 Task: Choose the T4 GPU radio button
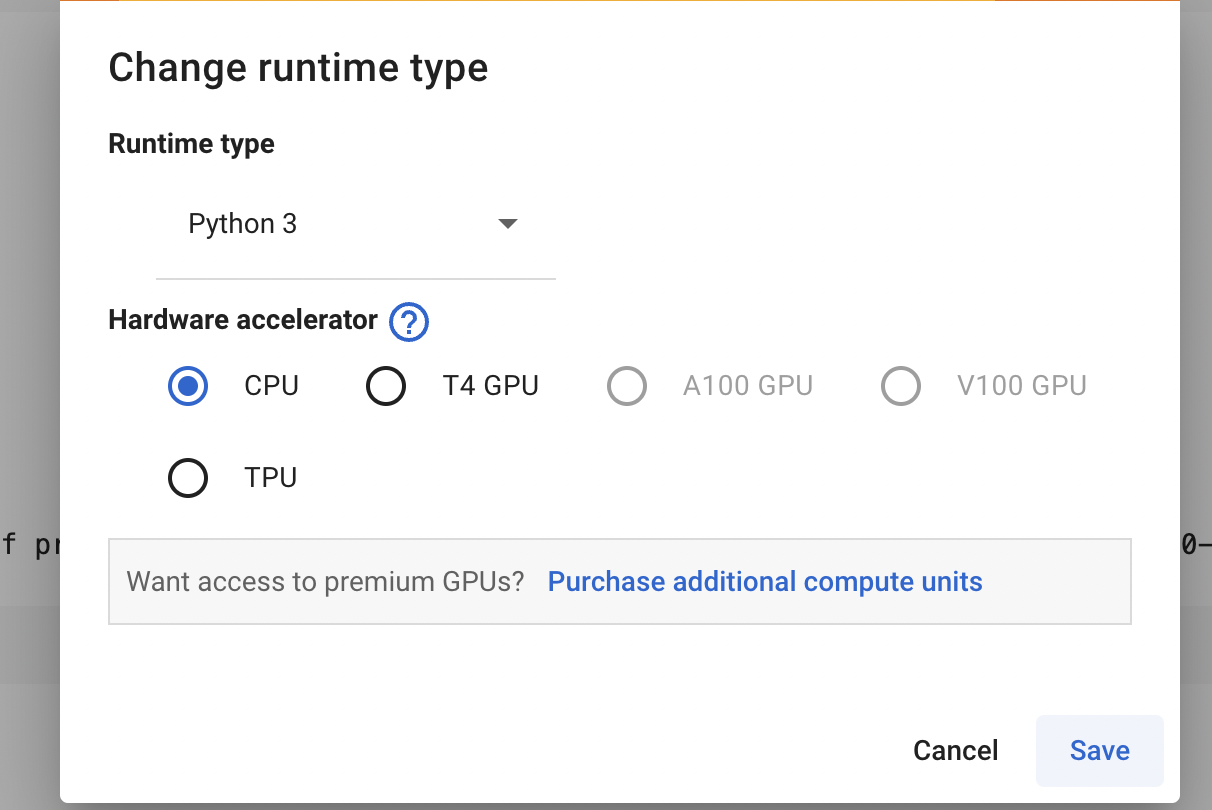(386, 386)
